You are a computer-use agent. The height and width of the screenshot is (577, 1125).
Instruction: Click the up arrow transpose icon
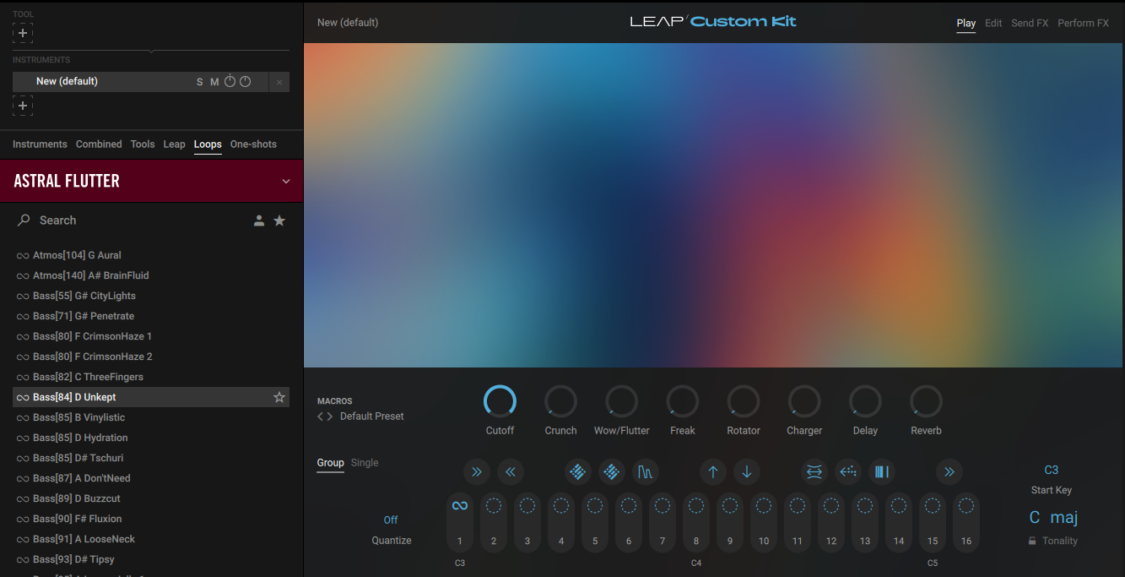[712, 471]
